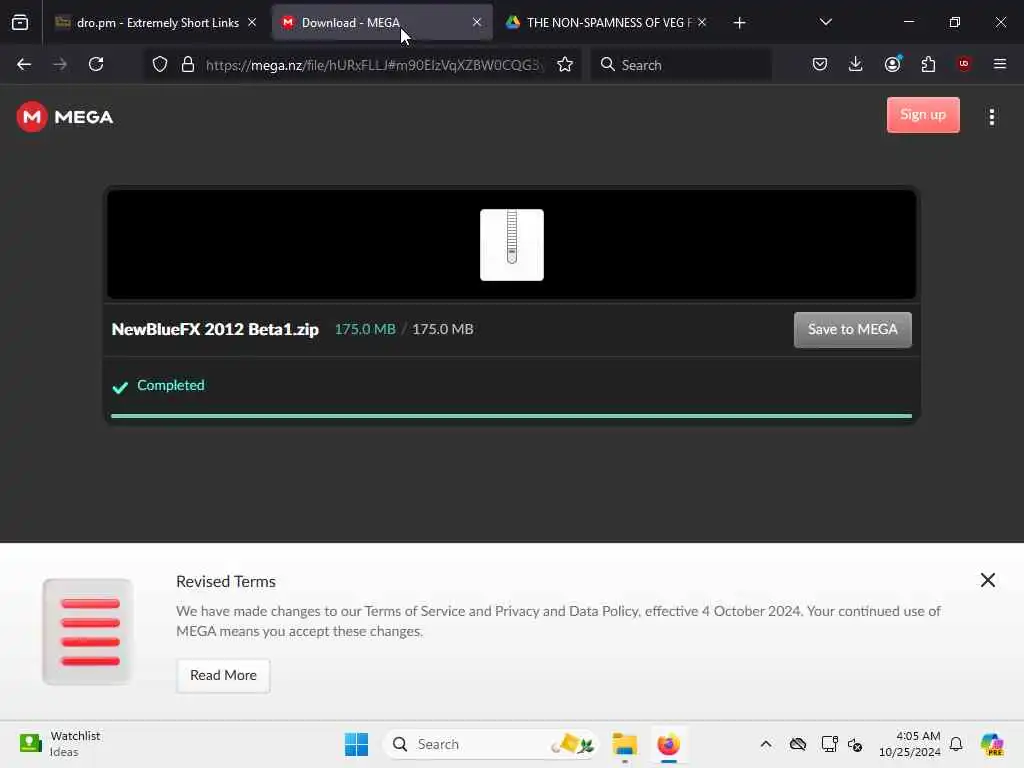Show hidden system tray icons
Viewport: 1024px width, 768px height.
[x=765, y=744]
